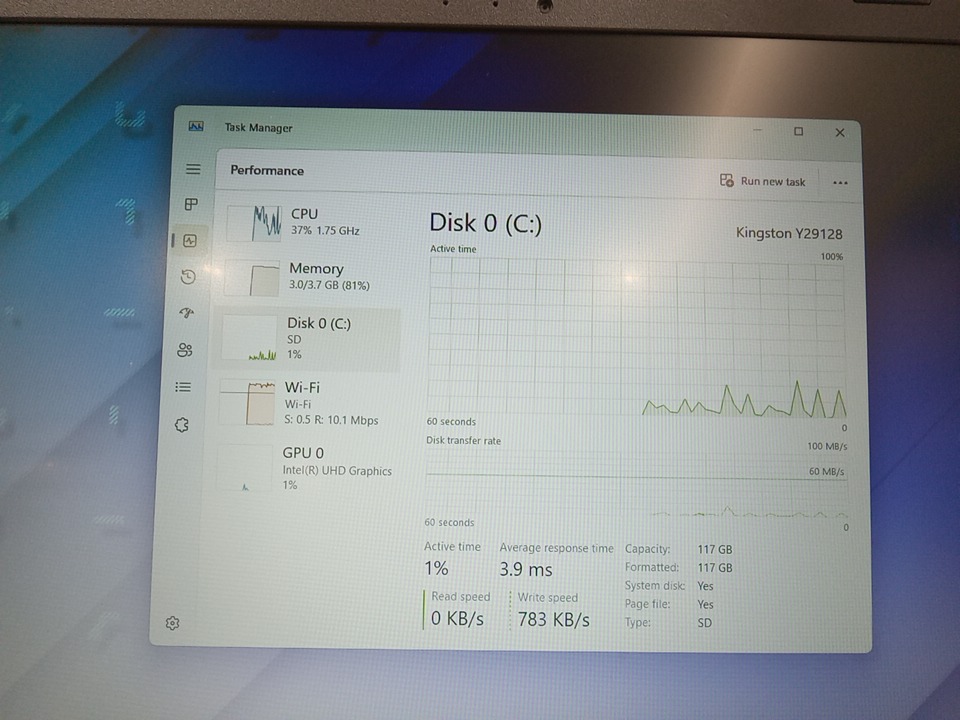Open the Processes page icon
The height and width of the screenshot is (720, 960).
pyautogui.click(x=191, y=205)
